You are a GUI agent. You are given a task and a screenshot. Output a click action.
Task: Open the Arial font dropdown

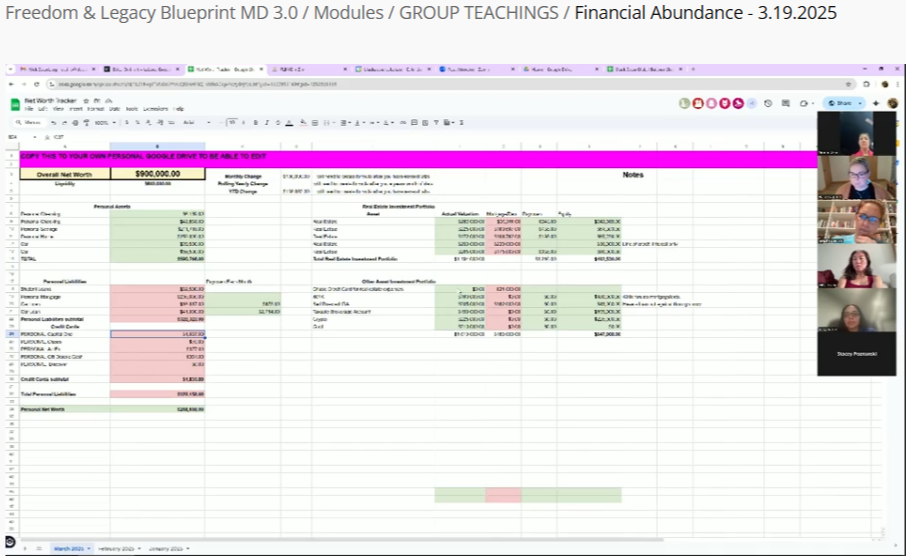tap(196, 123)
